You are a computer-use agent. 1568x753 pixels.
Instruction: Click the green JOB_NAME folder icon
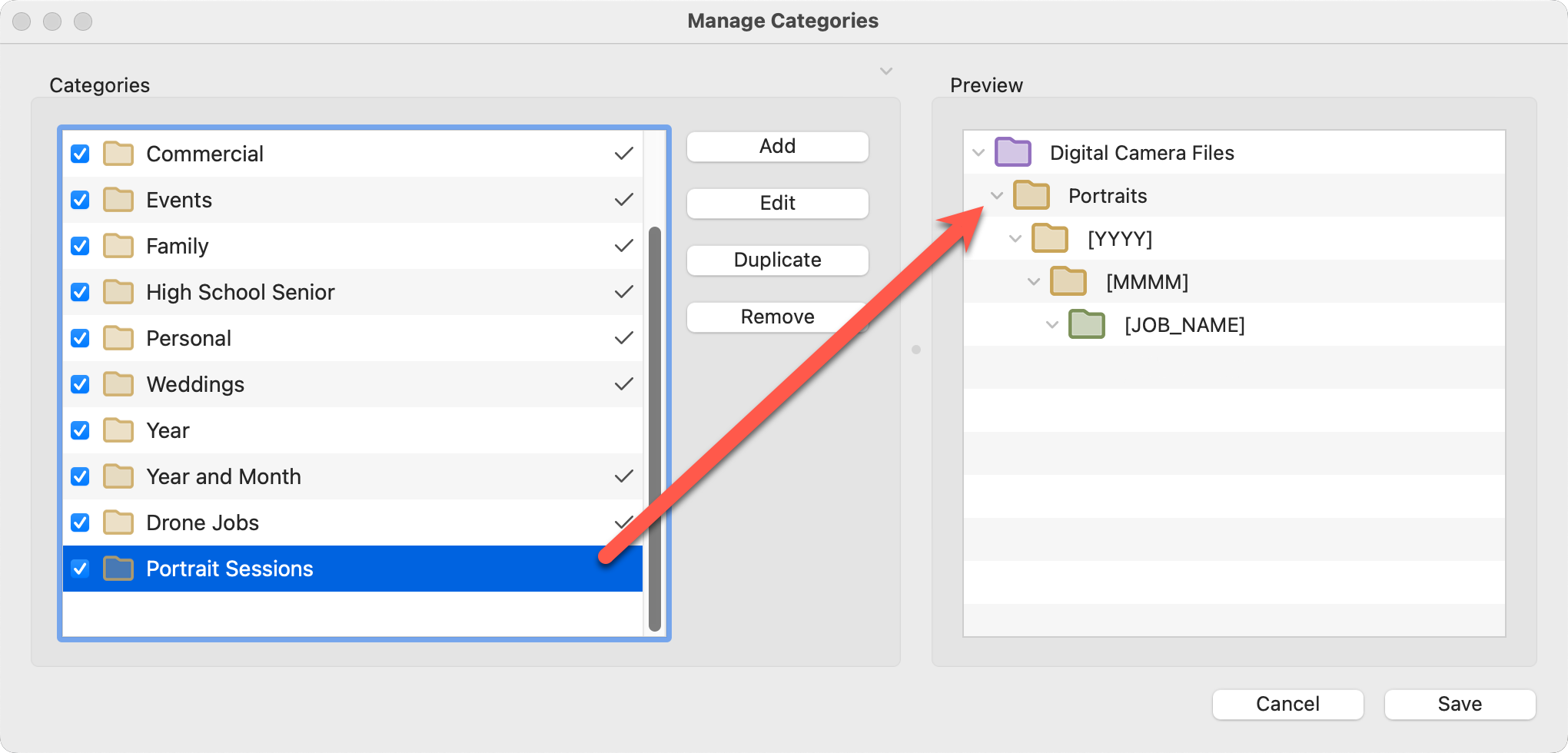1086,324
